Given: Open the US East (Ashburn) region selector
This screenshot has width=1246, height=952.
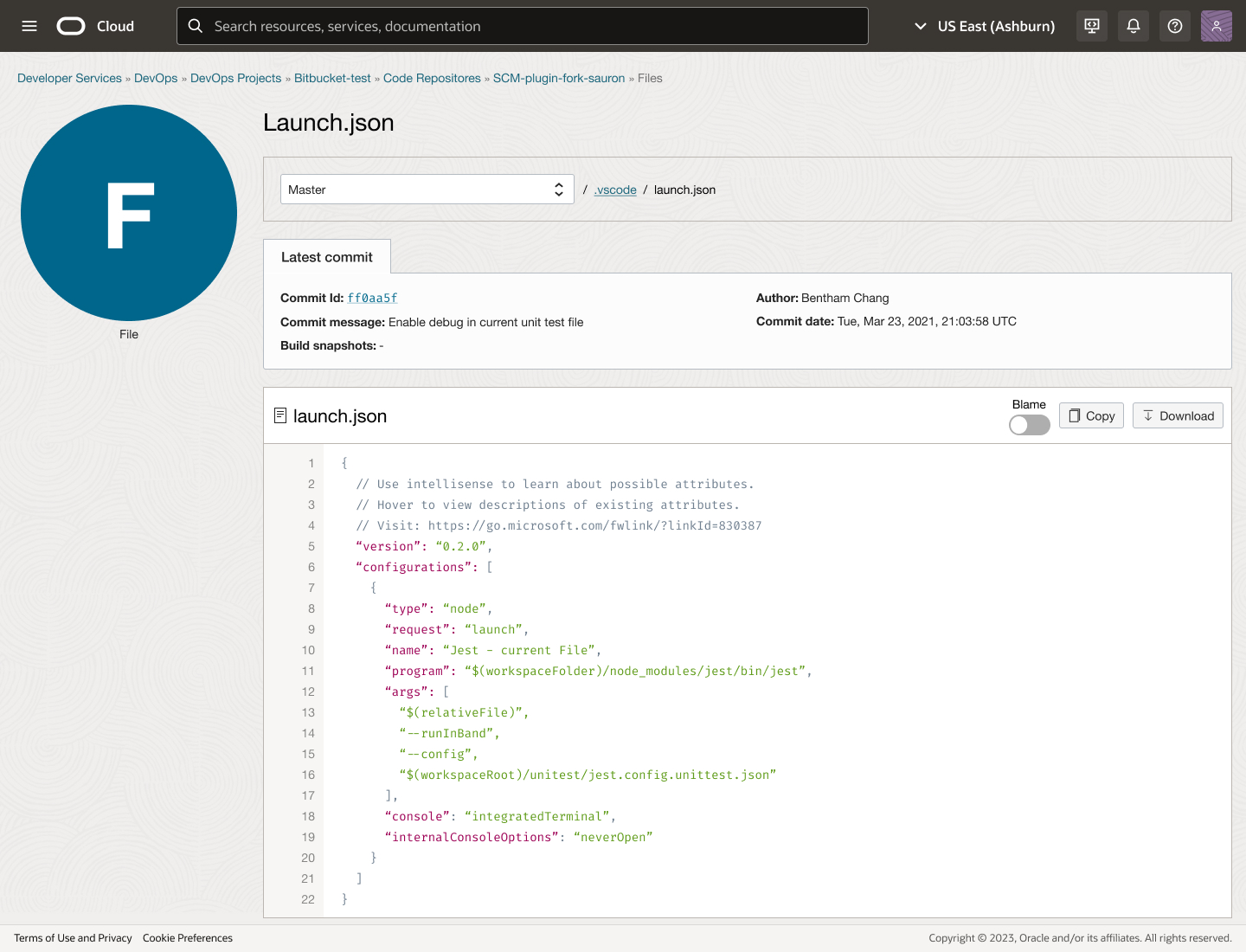Looking at the screenshot, I should point(985,26).
